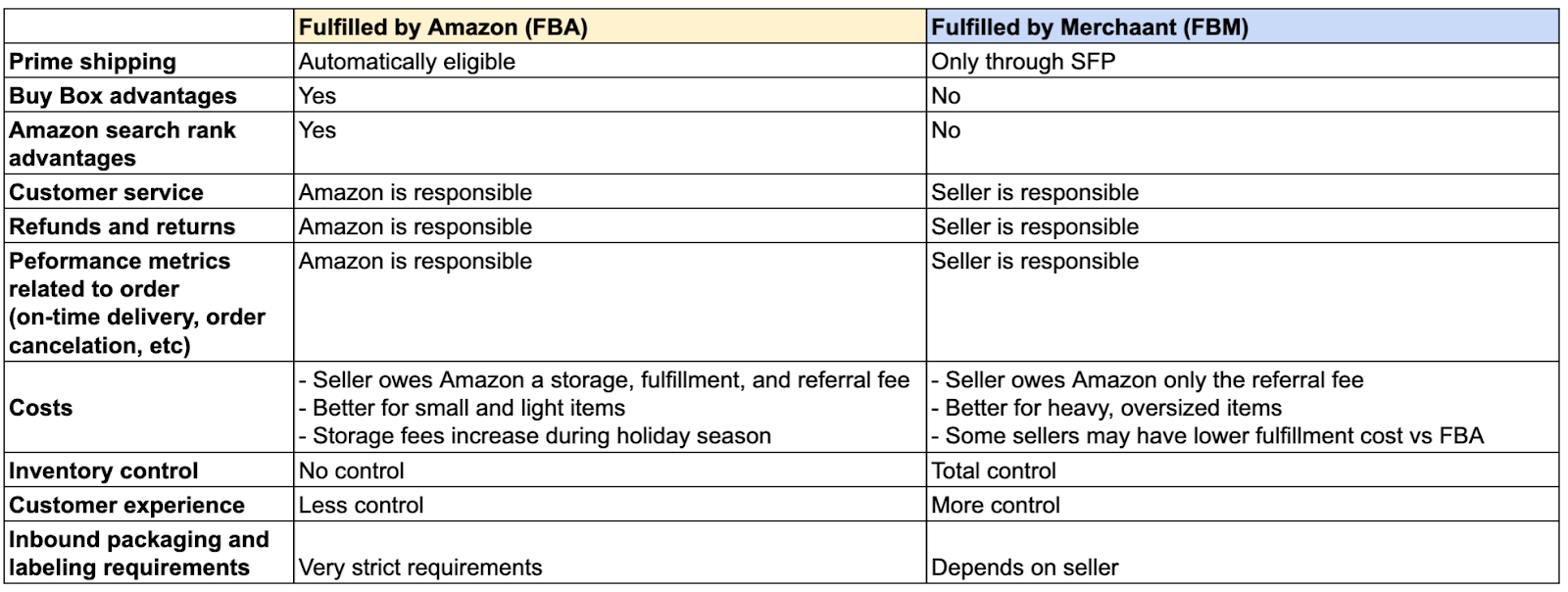Screen dimensions: 1568x592
Task: Click the Amazon search rank advantages cell
Action: [x=122, y=144]
